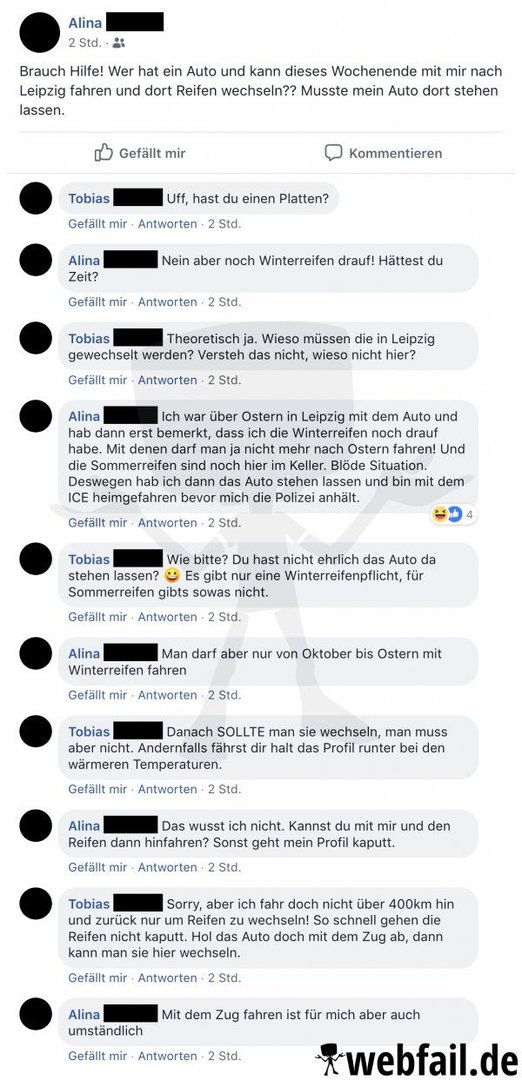Viewport: 522px width, 1080px height.
Task: Click the Kommentieren speech bubble icon
Action: pyautogui.click(x=333, y=152)
